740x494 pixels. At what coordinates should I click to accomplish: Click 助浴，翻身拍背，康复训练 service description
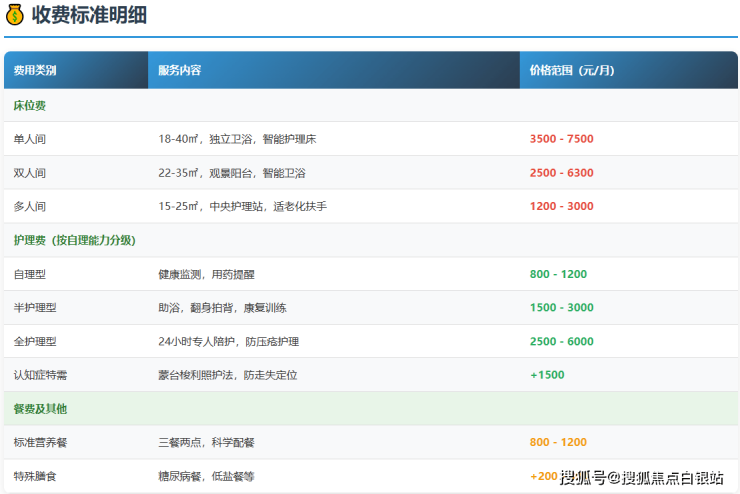(223, 308)
